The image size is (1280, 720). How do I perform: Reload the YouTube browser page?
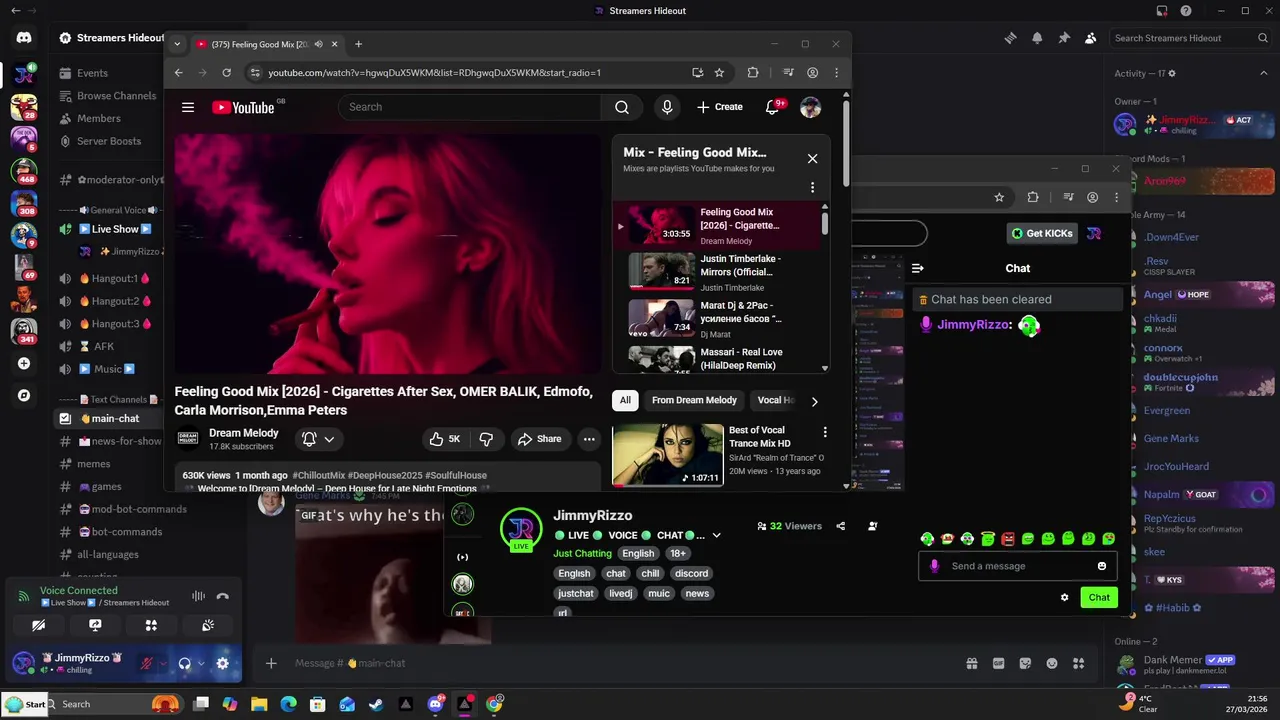pyautogui.click(x=227, y=72)
